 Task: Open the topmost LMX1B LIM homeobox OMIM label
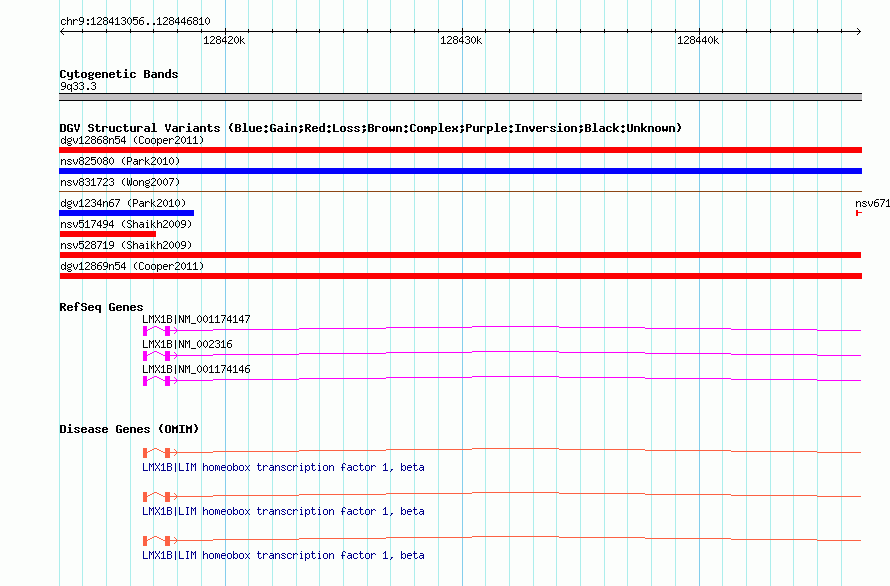point(283,467)
